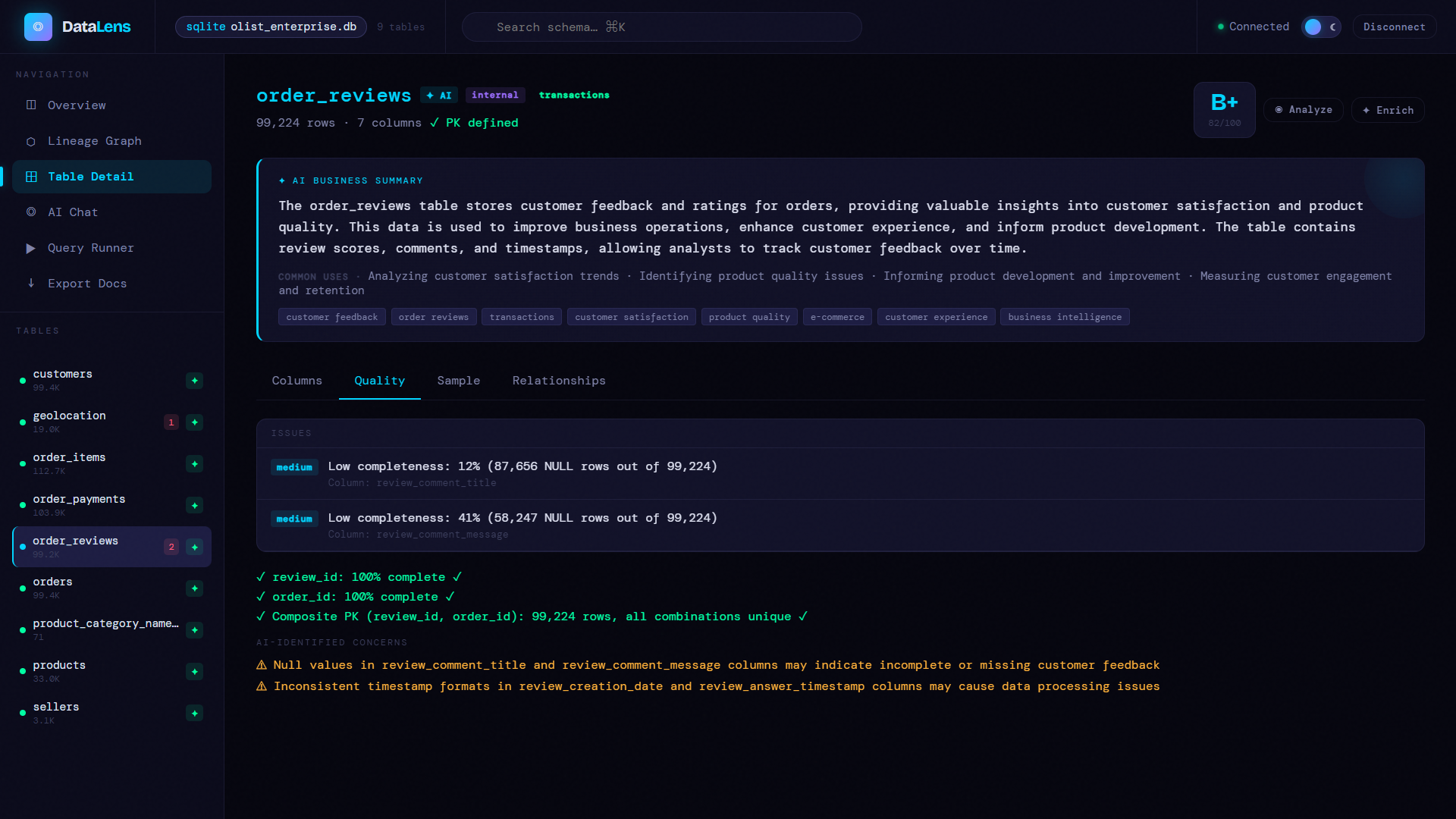1456x819 pixels.
Task: Click the Disconnect button
Action: [1394, 27]
